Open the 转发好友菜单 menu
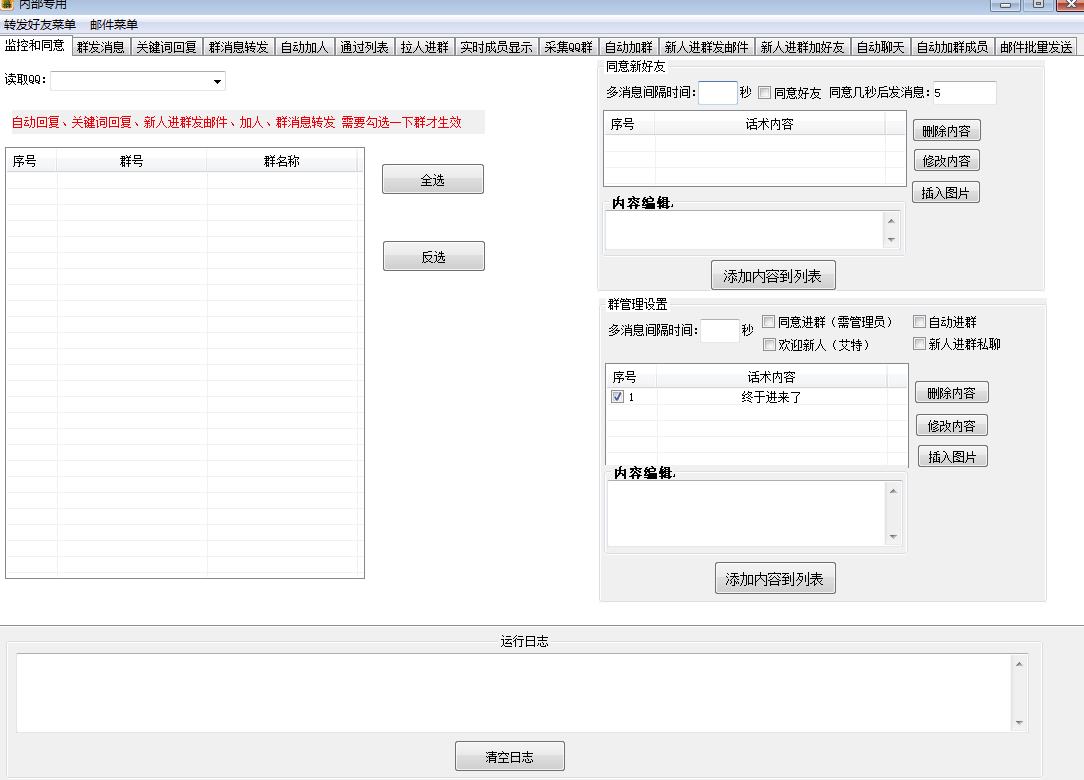 click(x=40, y=24)
